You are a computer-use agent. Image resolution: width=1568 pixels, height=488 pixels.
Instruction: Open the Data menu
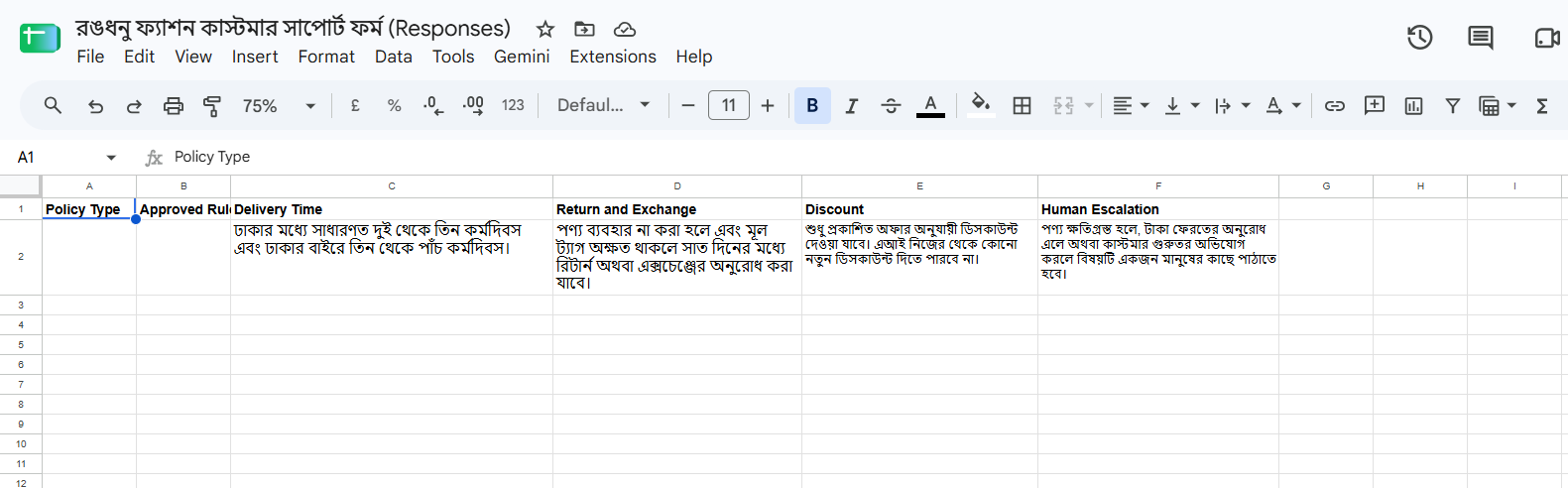point(394,57)
